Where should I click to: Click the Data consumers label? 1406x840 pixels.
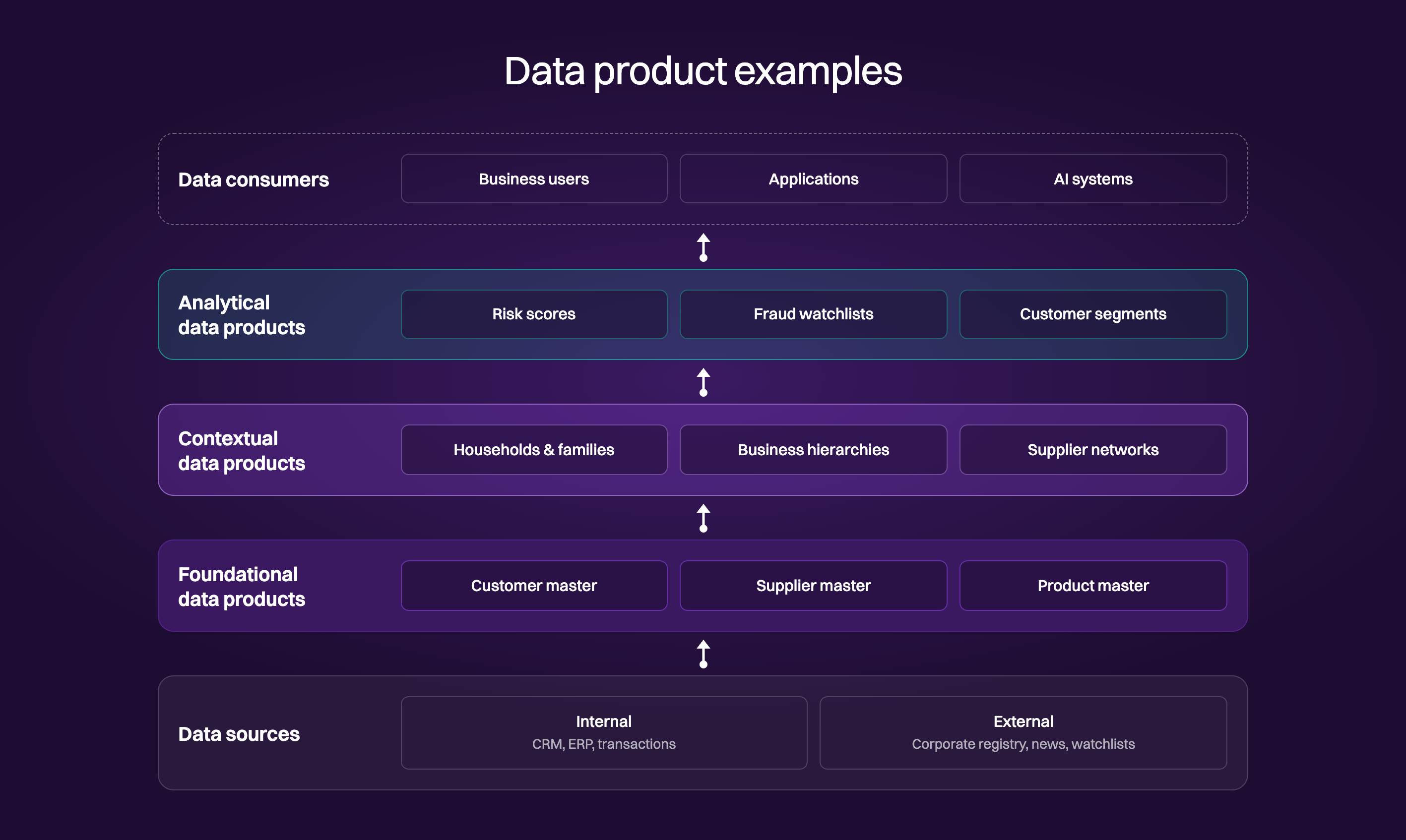point(253,180)
